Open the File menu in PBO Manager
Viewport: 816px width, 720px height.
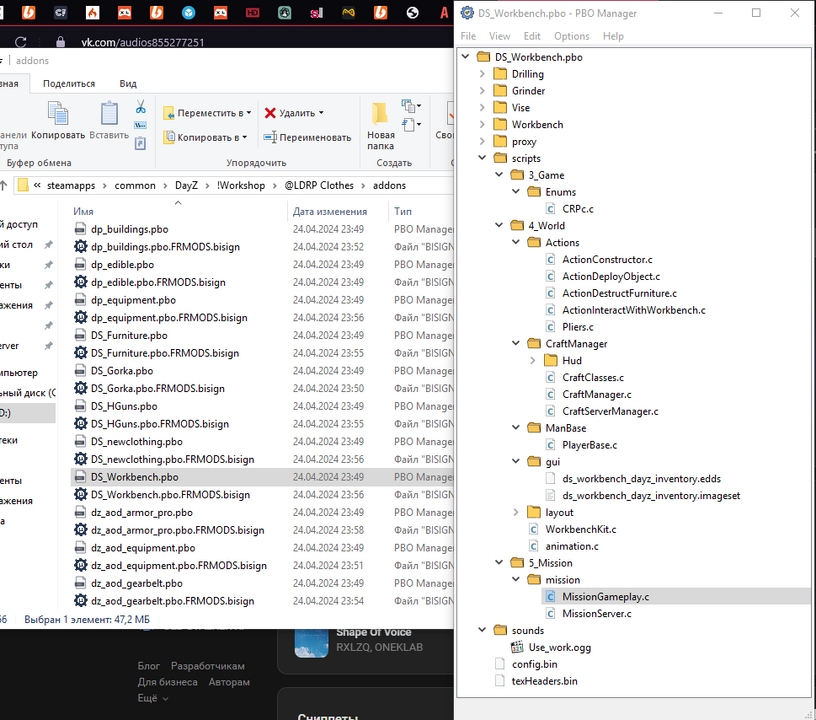(468, 36)
